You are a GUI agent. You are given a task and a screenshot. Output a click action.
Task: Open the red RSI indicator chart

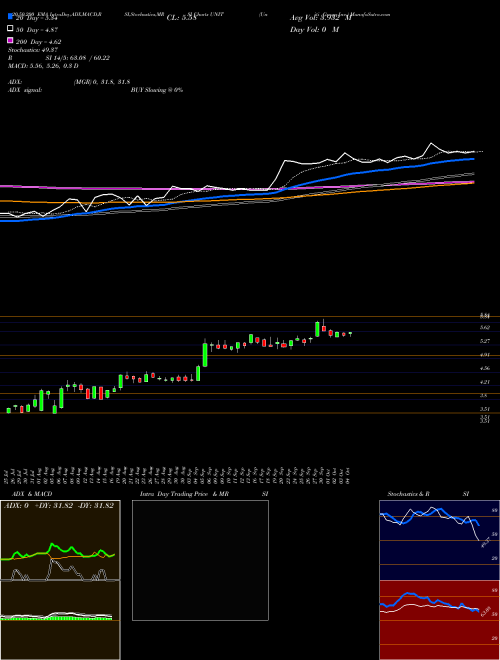coord(439,620)
